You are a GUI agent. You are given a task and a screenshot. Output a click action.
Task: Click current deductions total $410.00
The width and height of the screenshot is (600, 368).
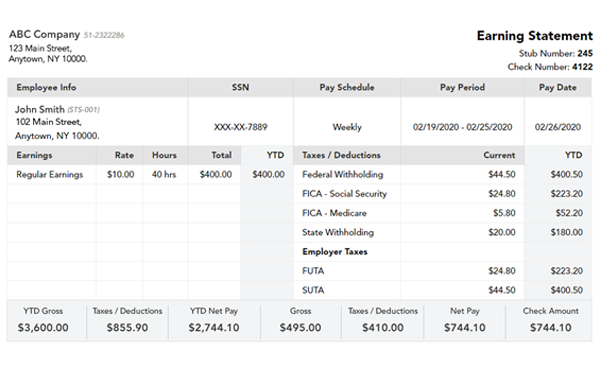click(383, 328)
